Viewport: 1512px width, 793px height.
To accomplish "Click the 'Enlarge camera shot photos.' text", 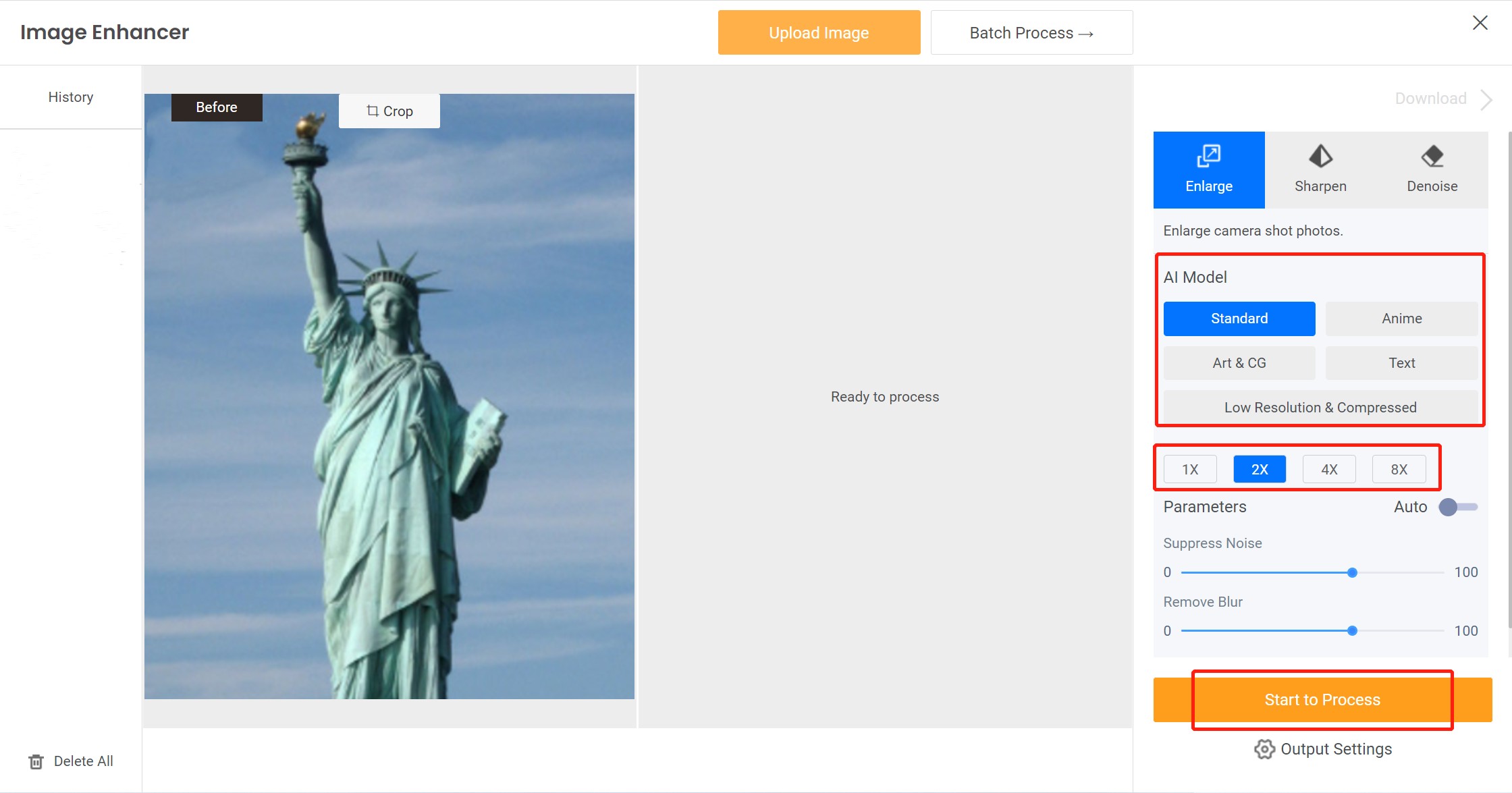I will (x=1253, y=231).
